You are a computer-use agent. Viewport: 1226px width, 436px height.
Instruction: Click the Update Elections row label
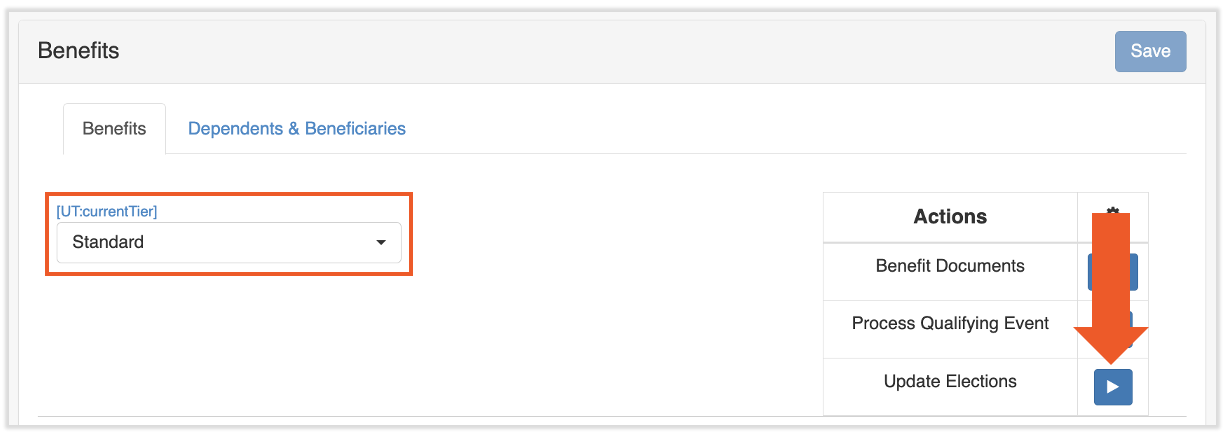click(x=950, y=381)
